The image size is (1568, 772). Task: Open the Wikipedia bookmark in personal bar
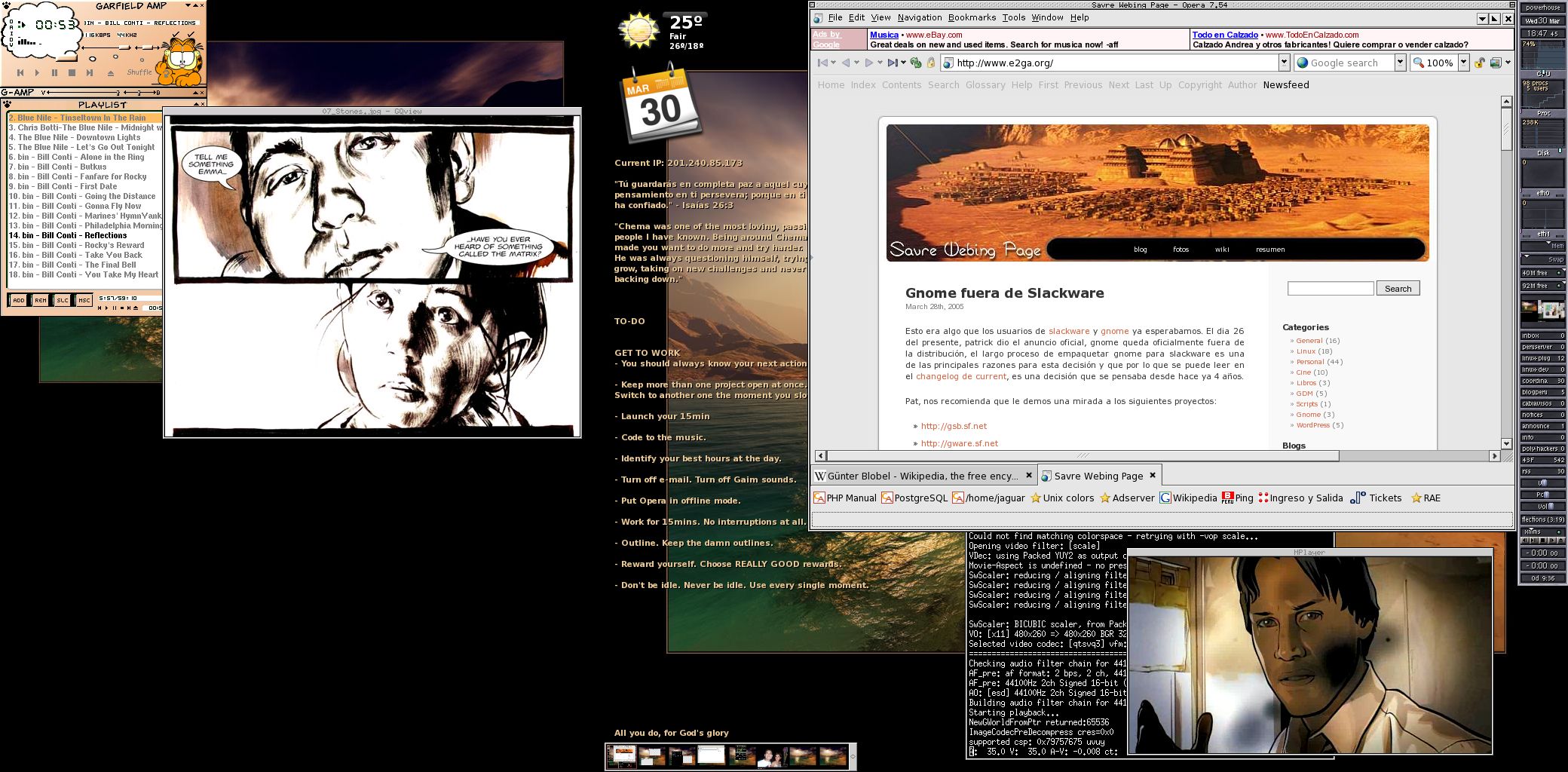point(1188,498)
